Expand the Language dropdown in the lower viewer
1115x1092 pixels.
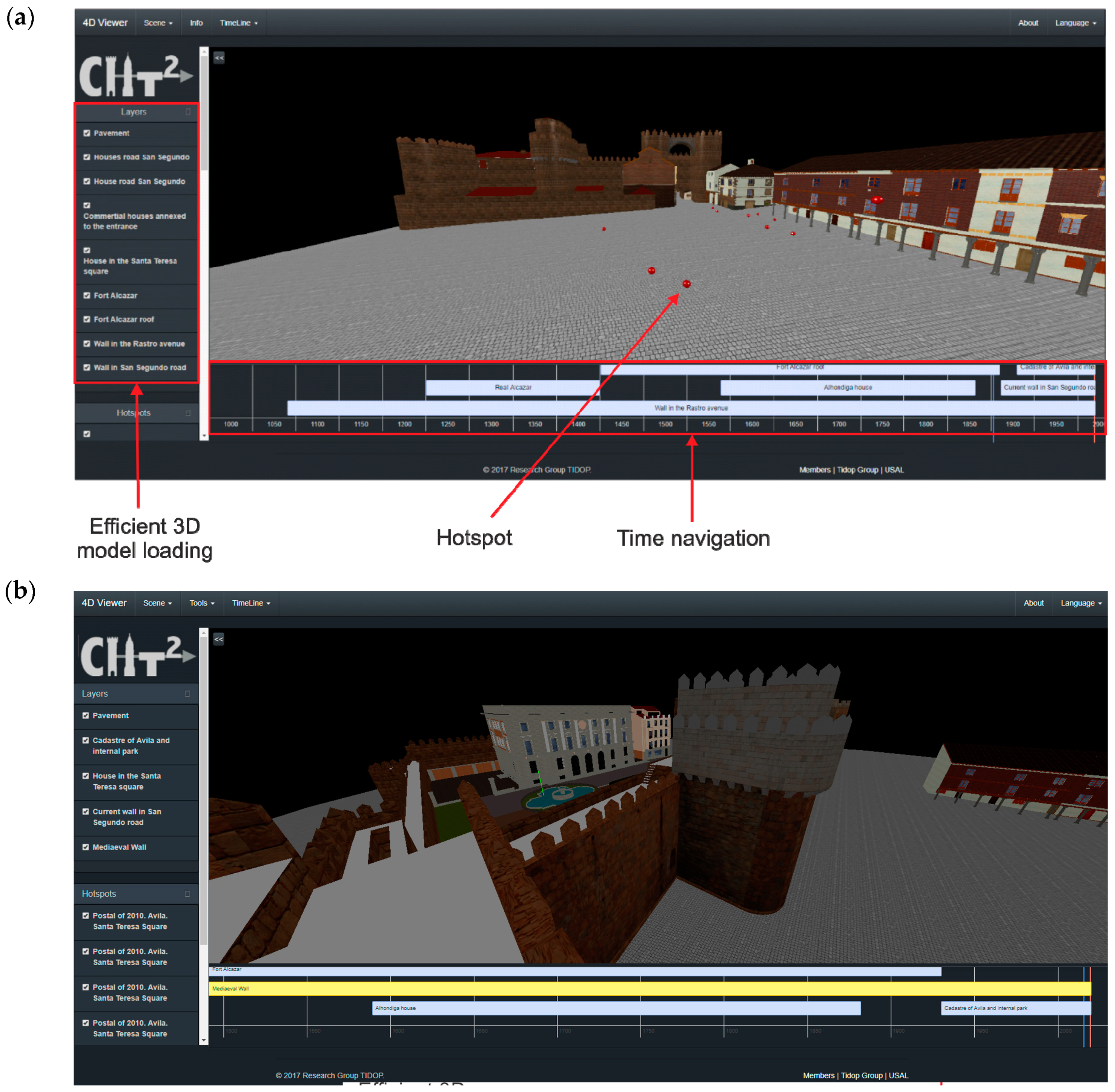(x=1080, y=603)
